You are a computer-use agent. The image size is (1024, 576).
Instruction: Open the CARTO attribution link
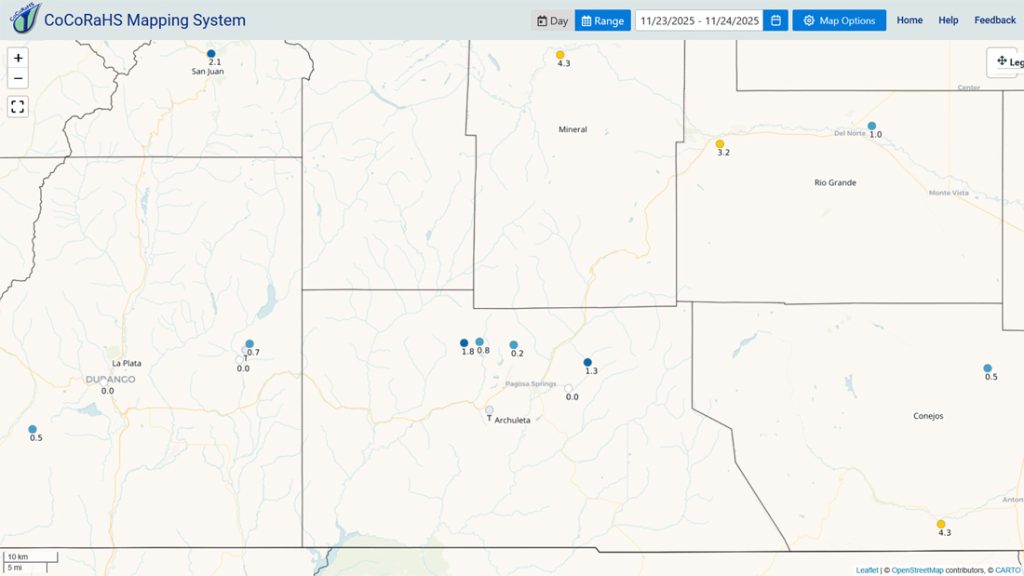pos(1008,570)
